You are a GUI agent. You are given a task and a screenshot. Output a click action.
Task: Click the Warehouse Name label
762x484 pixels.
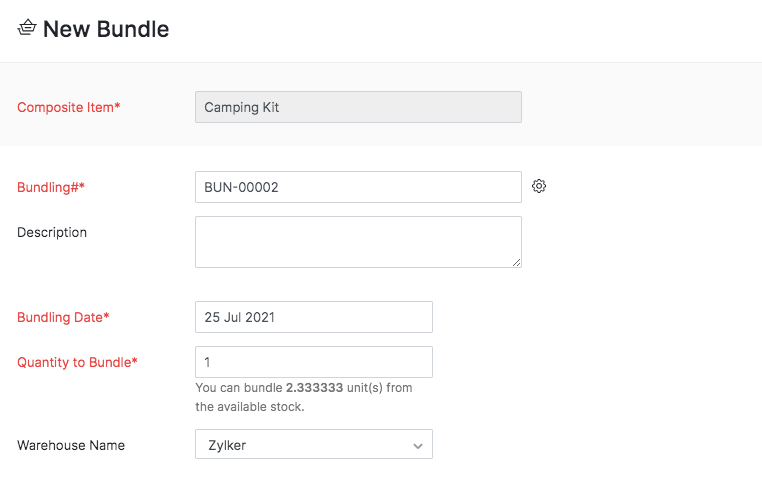(x=71, y=445)
